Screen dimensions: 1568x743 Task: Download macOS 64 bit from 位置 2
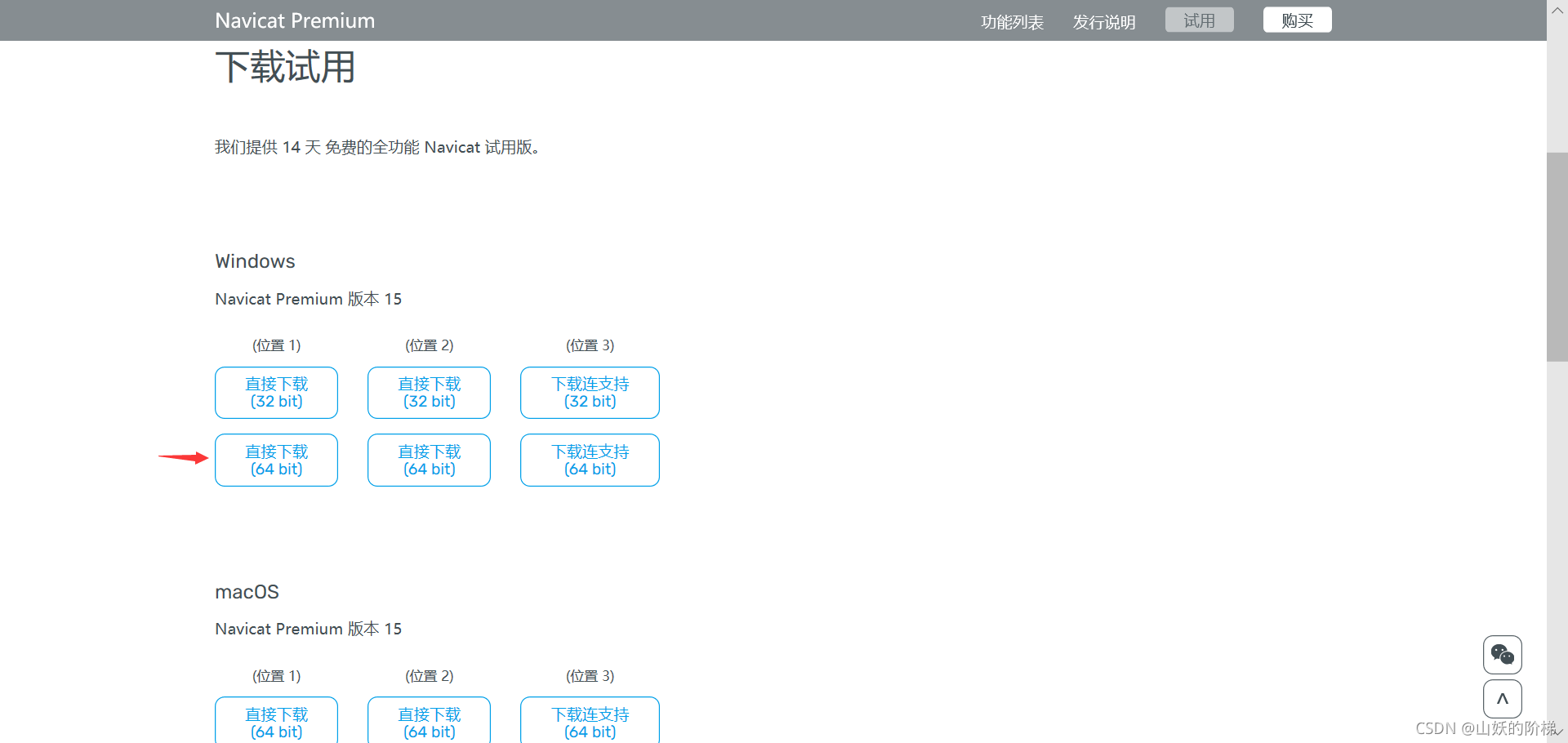[x=429, y=720]
